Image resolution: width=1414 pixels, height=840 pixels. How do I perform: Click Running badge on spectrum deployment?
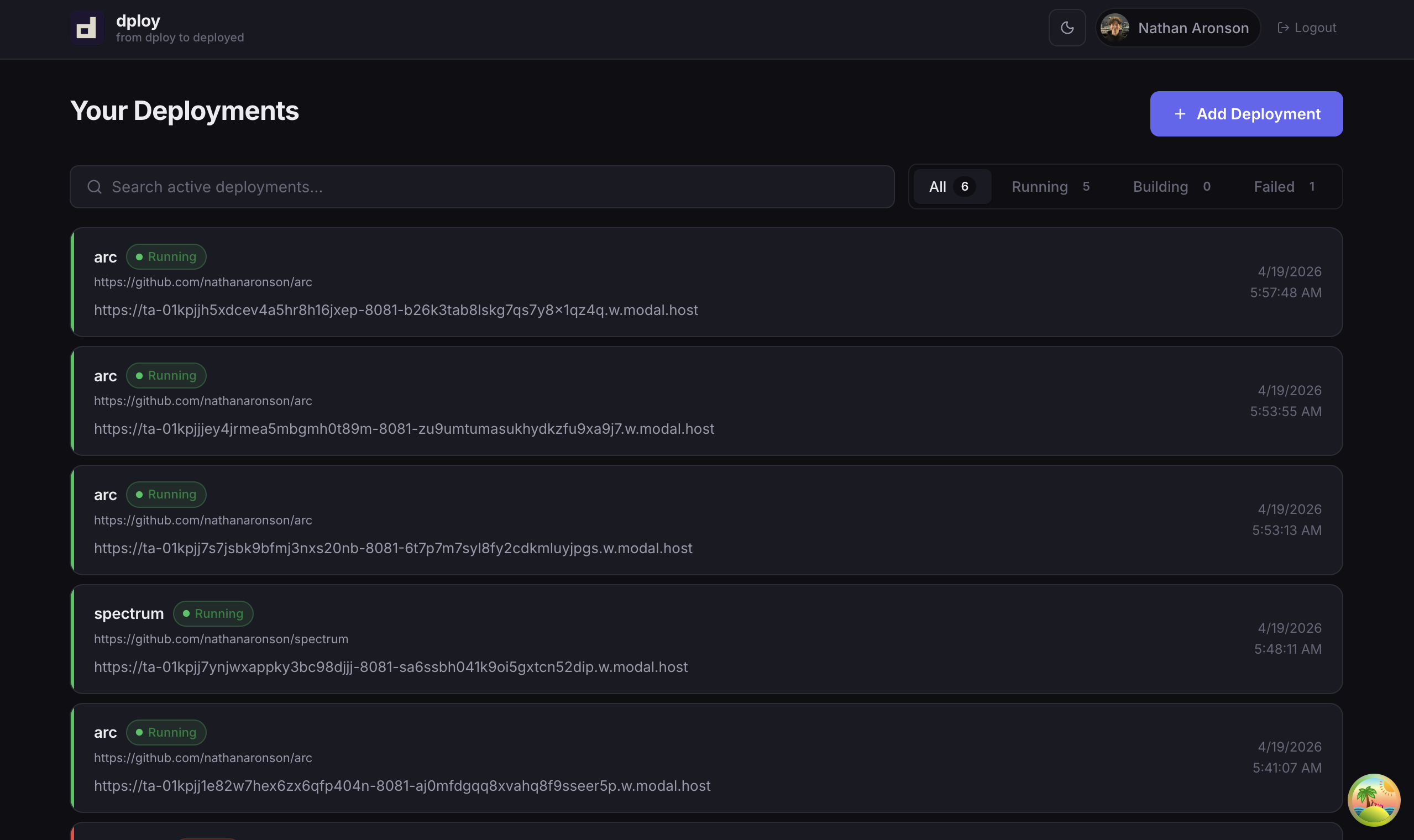click(213, 613)
